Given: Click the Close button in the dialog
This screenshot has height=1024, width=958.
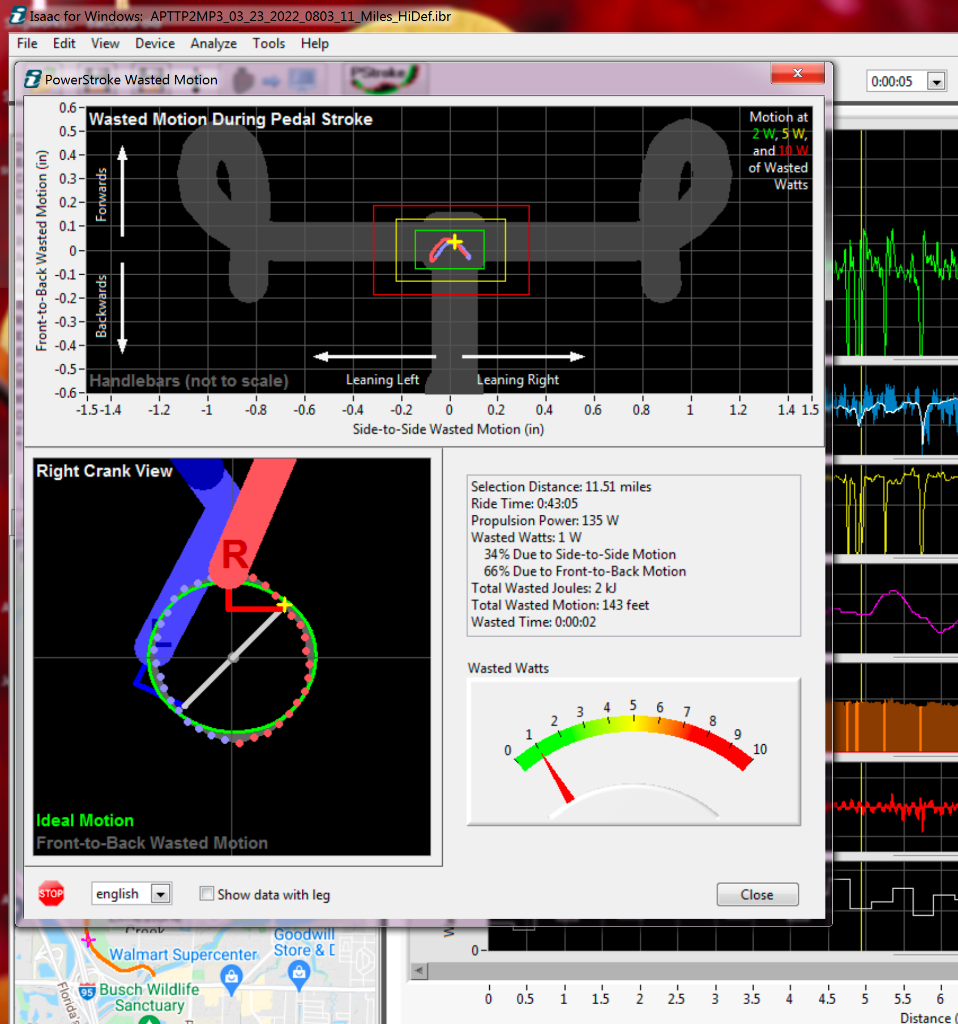Looking at the screenshot, I should tap(757, 894).
